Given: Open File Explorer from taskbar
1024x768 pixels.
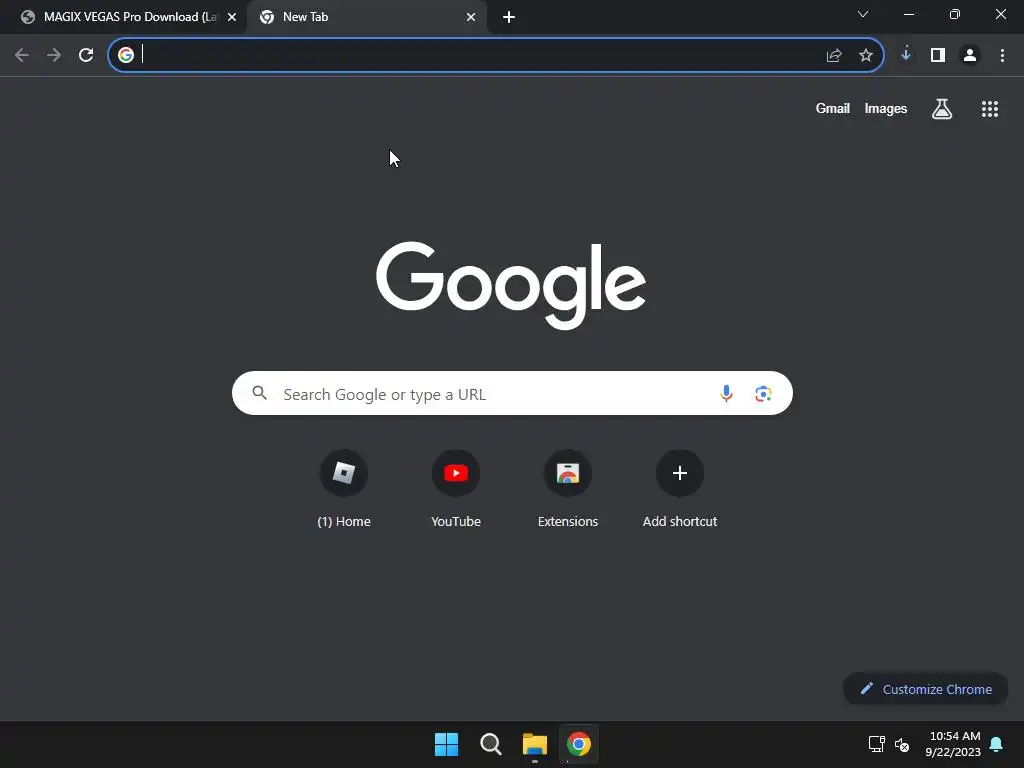Looking at the screenshot, I should (x=535, y=744).
